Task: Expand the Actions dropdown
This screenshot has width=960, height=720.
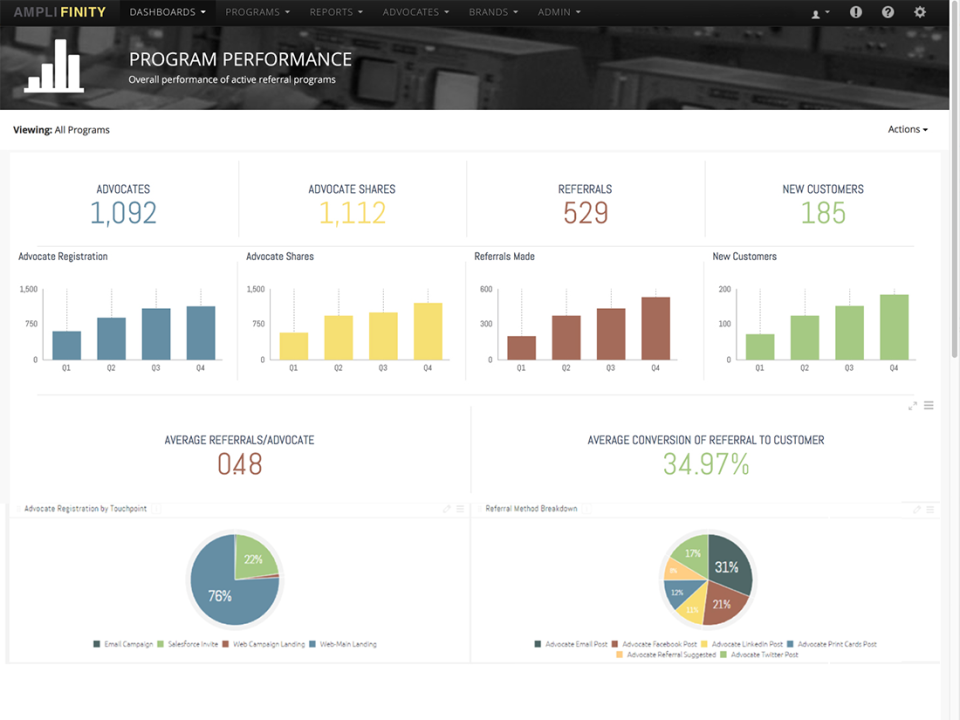Action: tap(906, 129)
